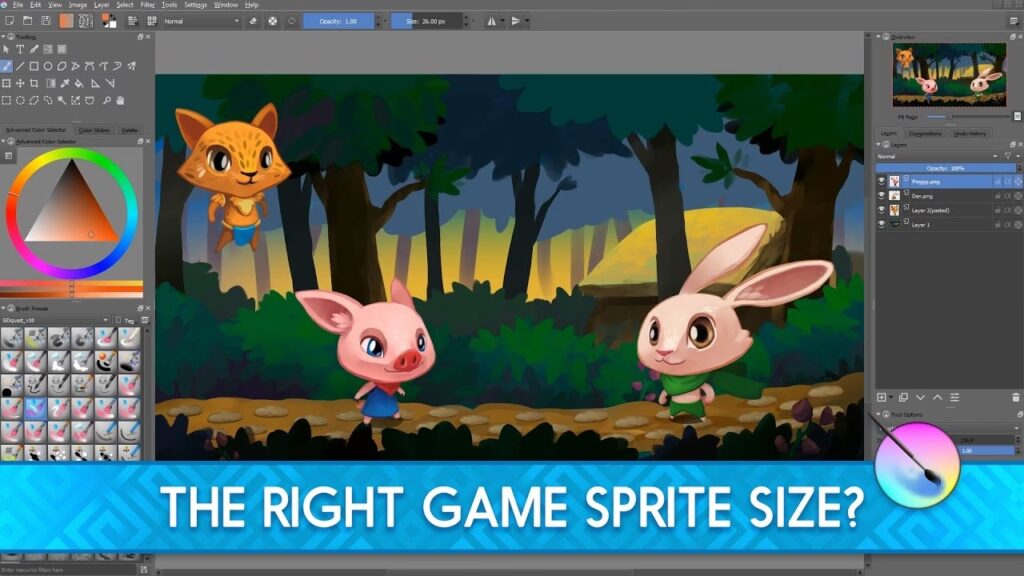Hide the Den.png layer eye icon

[881, 196]
